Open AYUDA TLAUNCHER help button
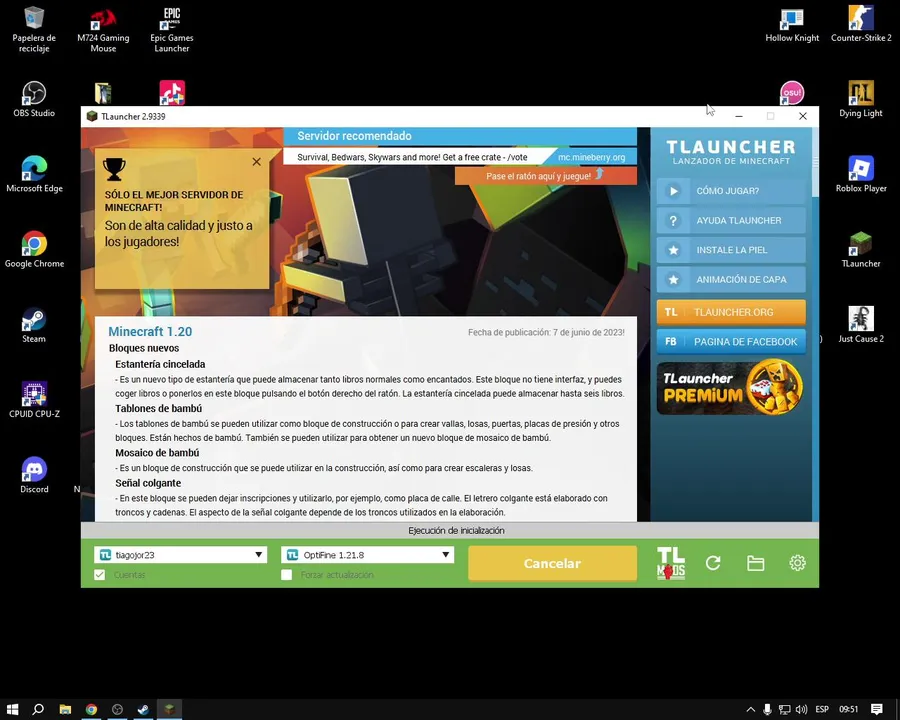Screen dimensions: 900x720 [x=731, y=220]
